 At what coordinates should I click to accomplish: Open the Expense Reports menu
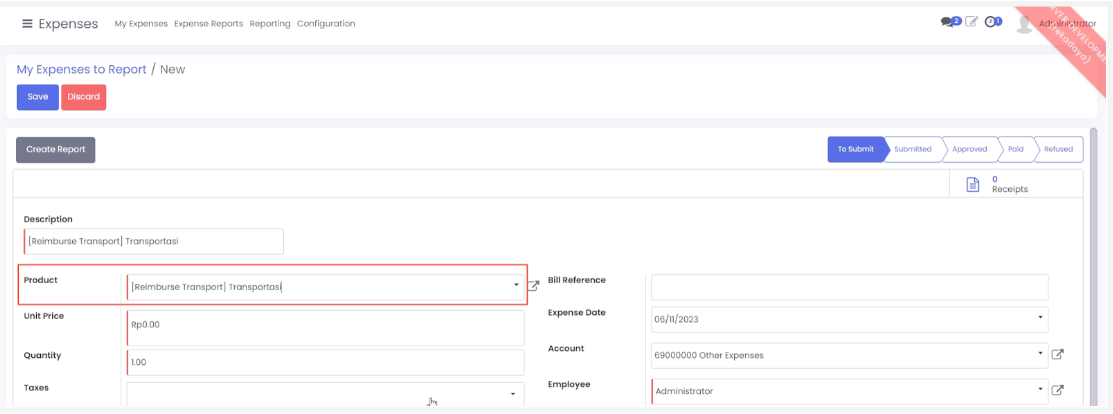(x=208, y=24)
